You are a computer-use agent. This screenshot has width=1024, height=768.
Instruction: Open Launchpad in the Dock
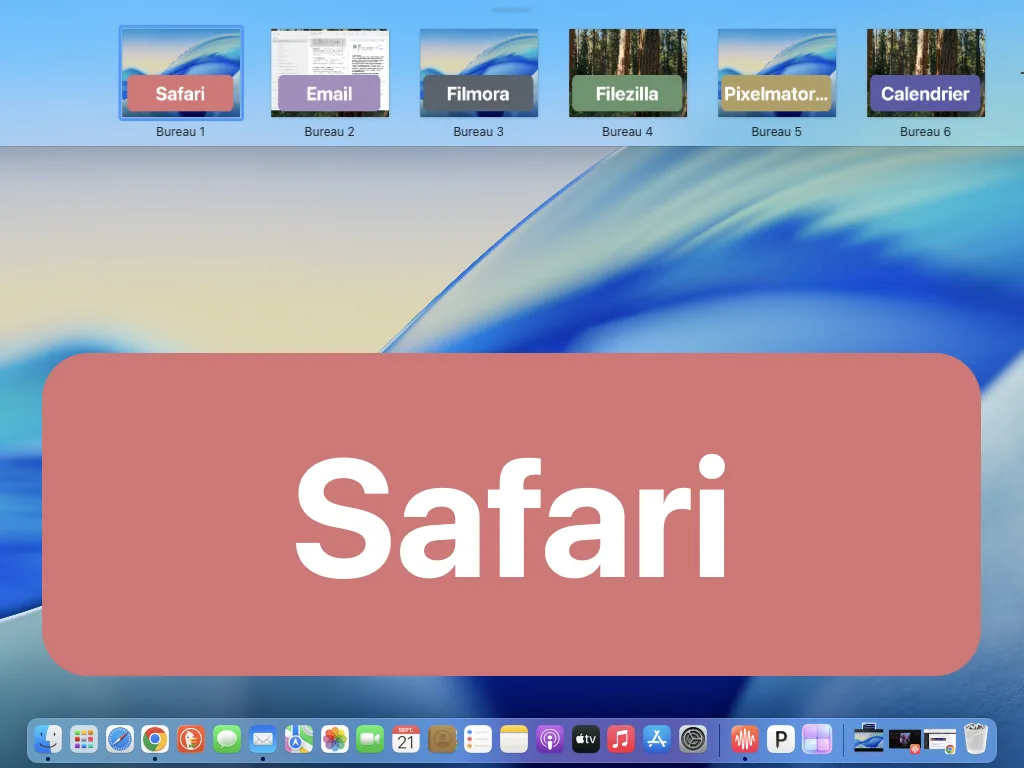(x=84, y=739)
